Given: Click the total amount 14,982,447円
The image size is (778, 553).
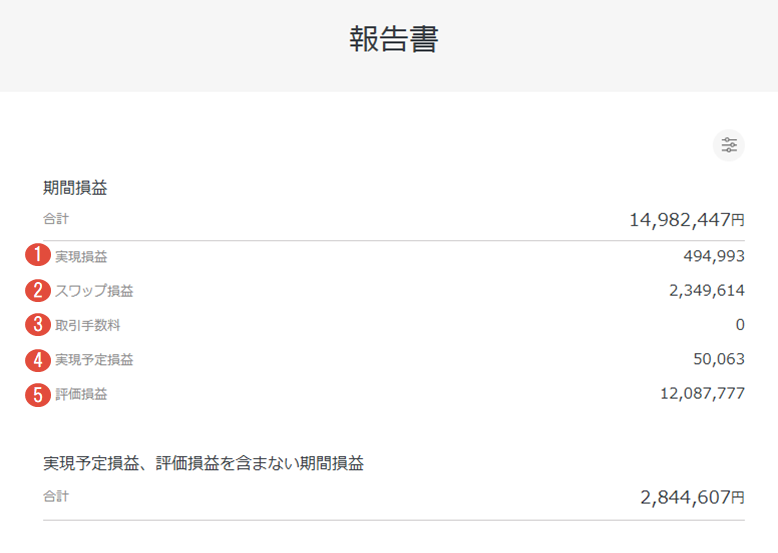Looking at the screenshot, I should (687, 220).
